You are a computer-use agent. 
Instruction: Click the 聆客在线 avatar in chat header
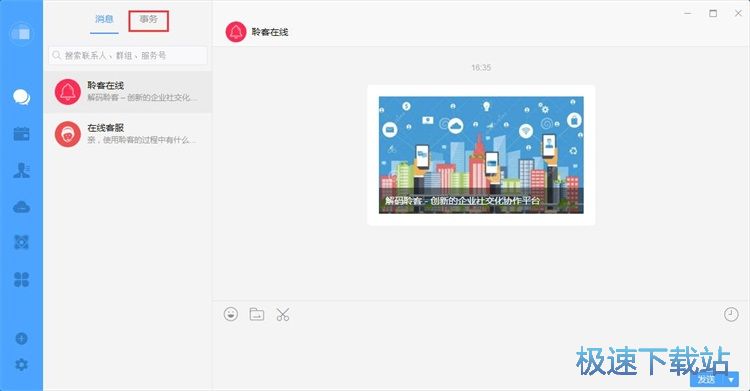(x=236, y=32)
